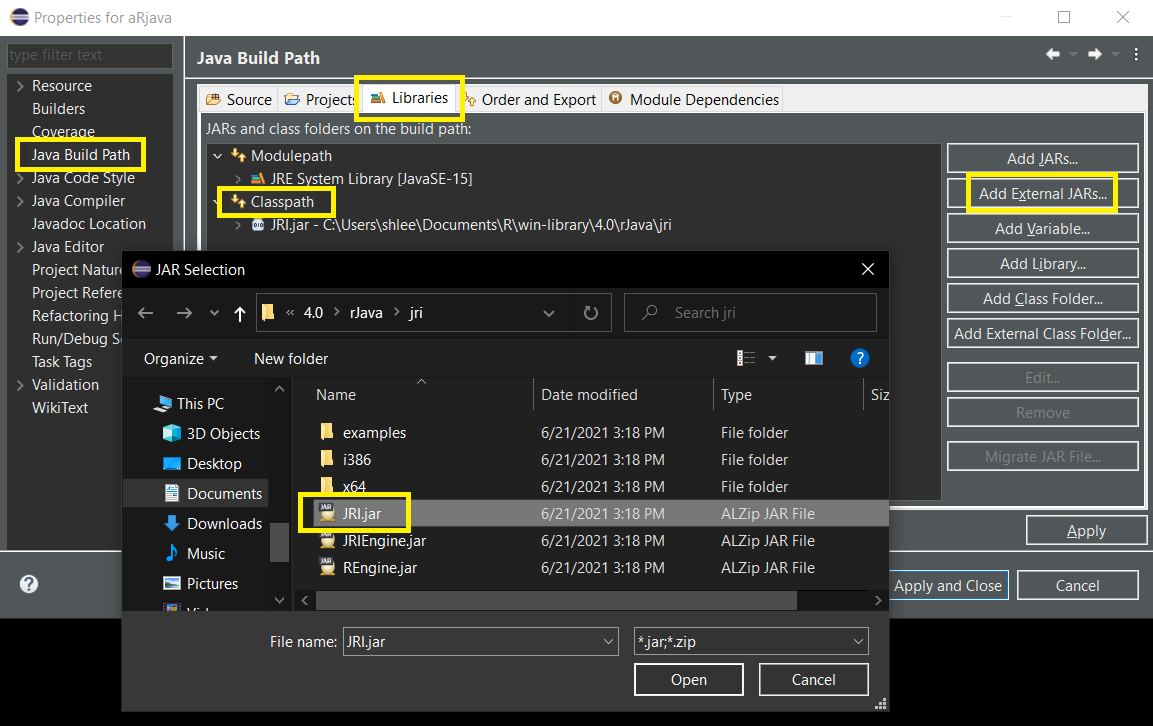
Task: Click the back arrow in Java Build Path header
Action: (x=1052, y=54)
